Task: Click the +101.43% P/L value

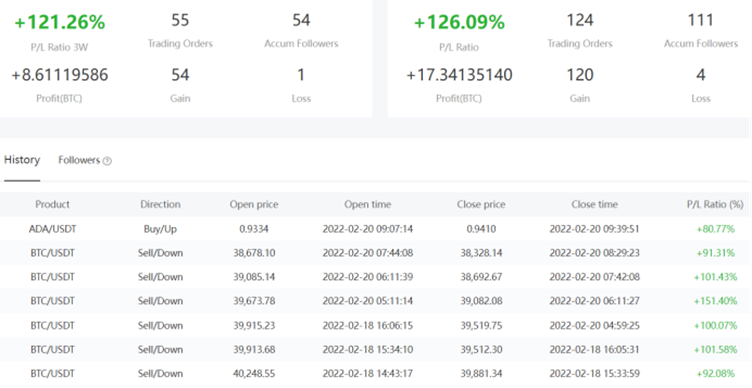Action: [715, 277]
